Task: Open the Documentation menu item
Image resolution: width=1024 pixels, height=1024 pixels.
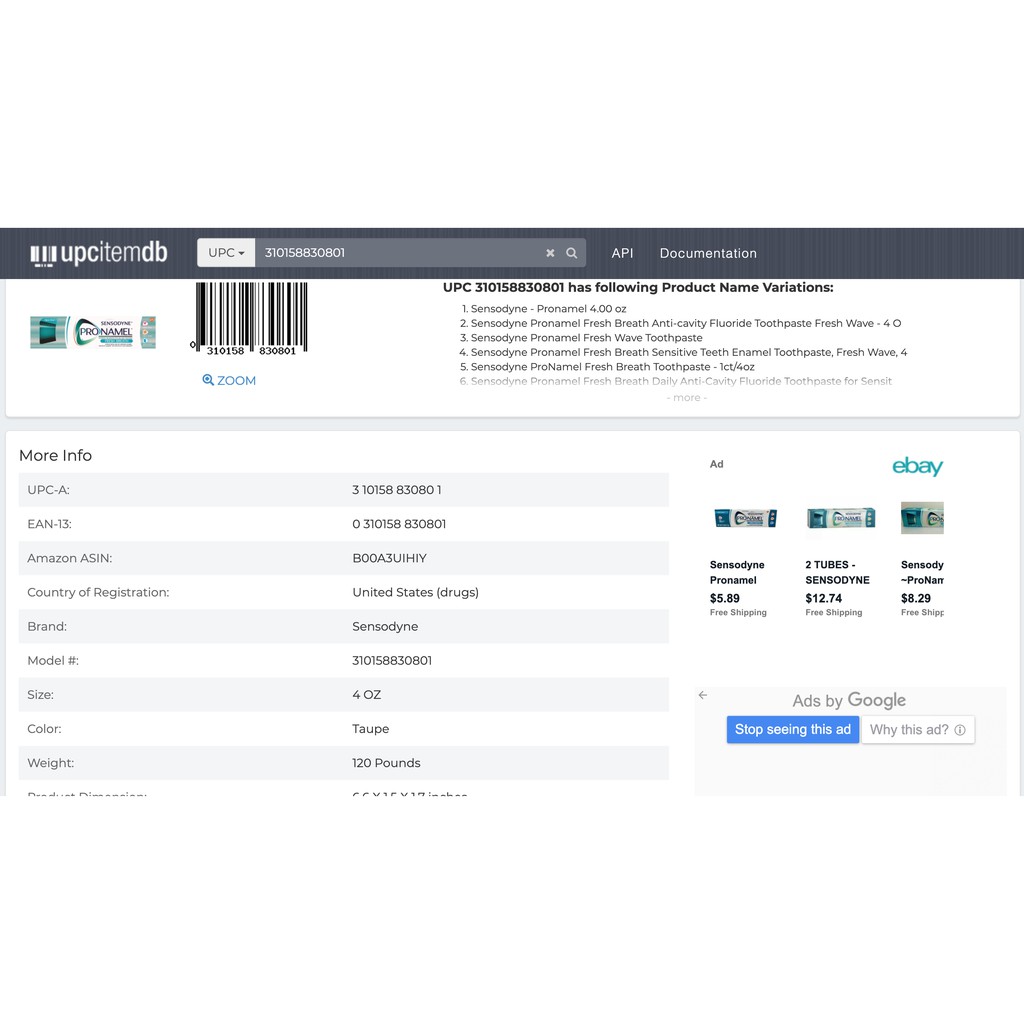Action: point(708,253)
